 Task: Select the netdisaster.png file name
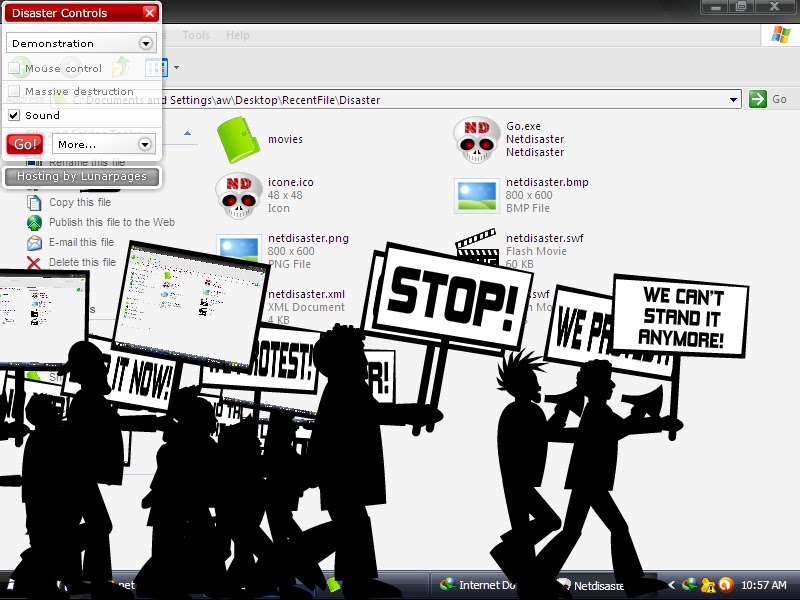pyautogui.click(x=308, y=238)
